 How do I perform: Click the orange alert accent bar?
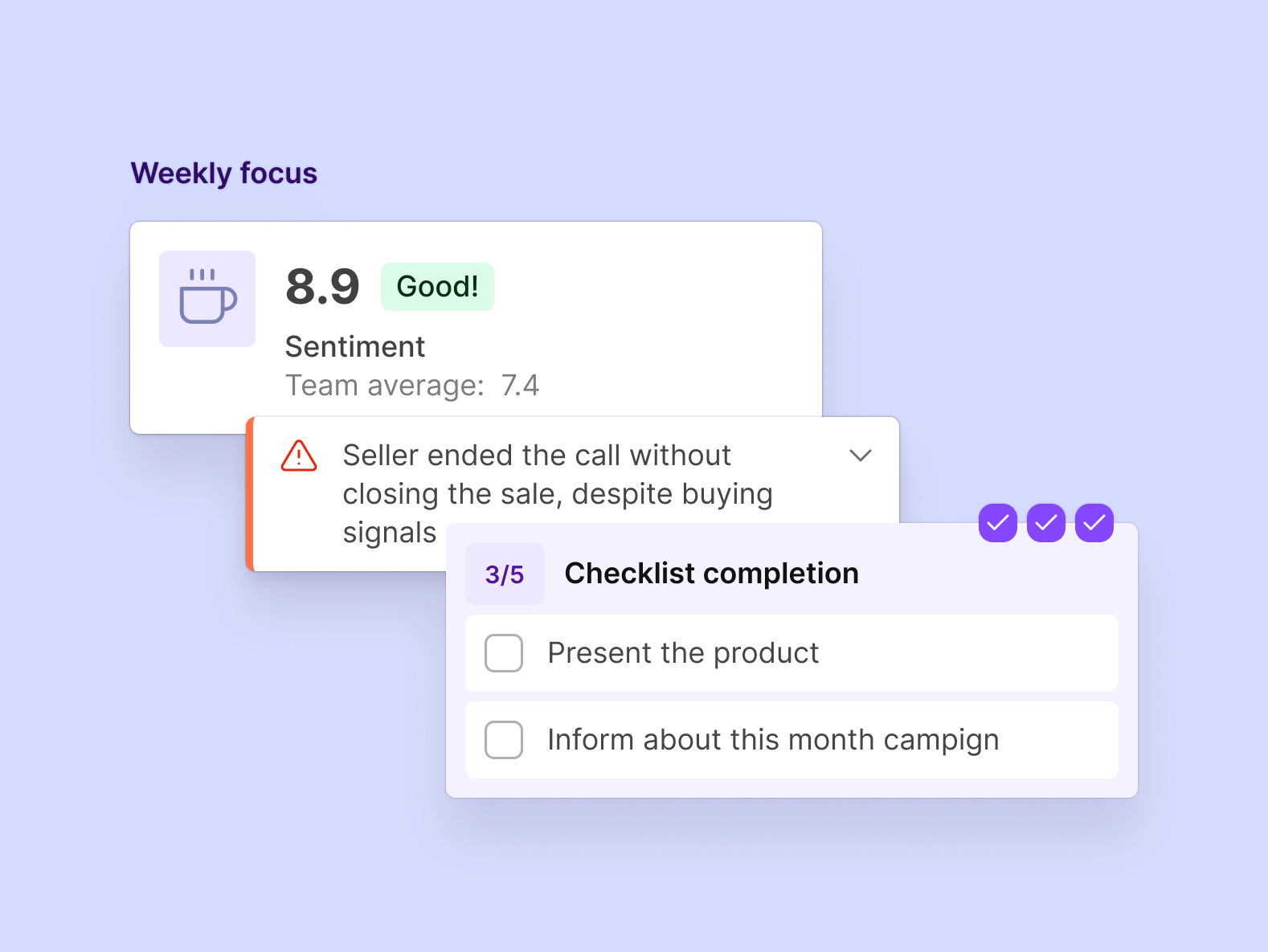coord(250,494)
